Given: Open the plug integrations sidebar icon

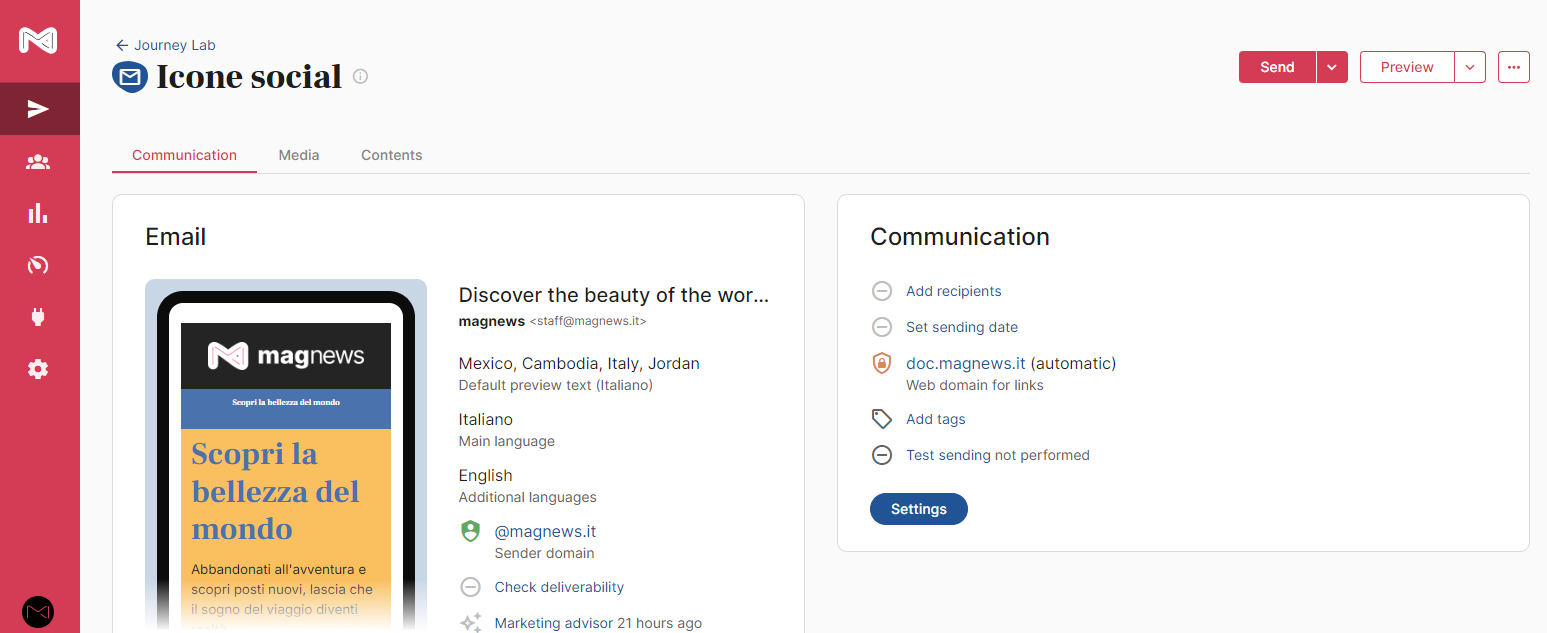Looking at the screenshot, I should coord(38,317).
